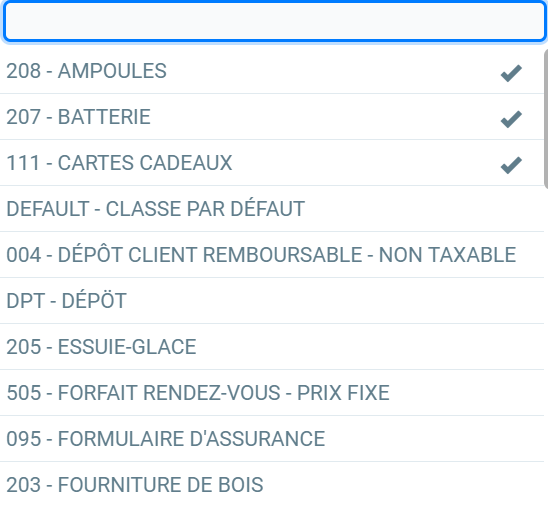Choose 505 - FORFAIT RENDEZ-VOUS - PRIX FIXE
Screen dimensions: 548x505
click(x=272, y=393)
